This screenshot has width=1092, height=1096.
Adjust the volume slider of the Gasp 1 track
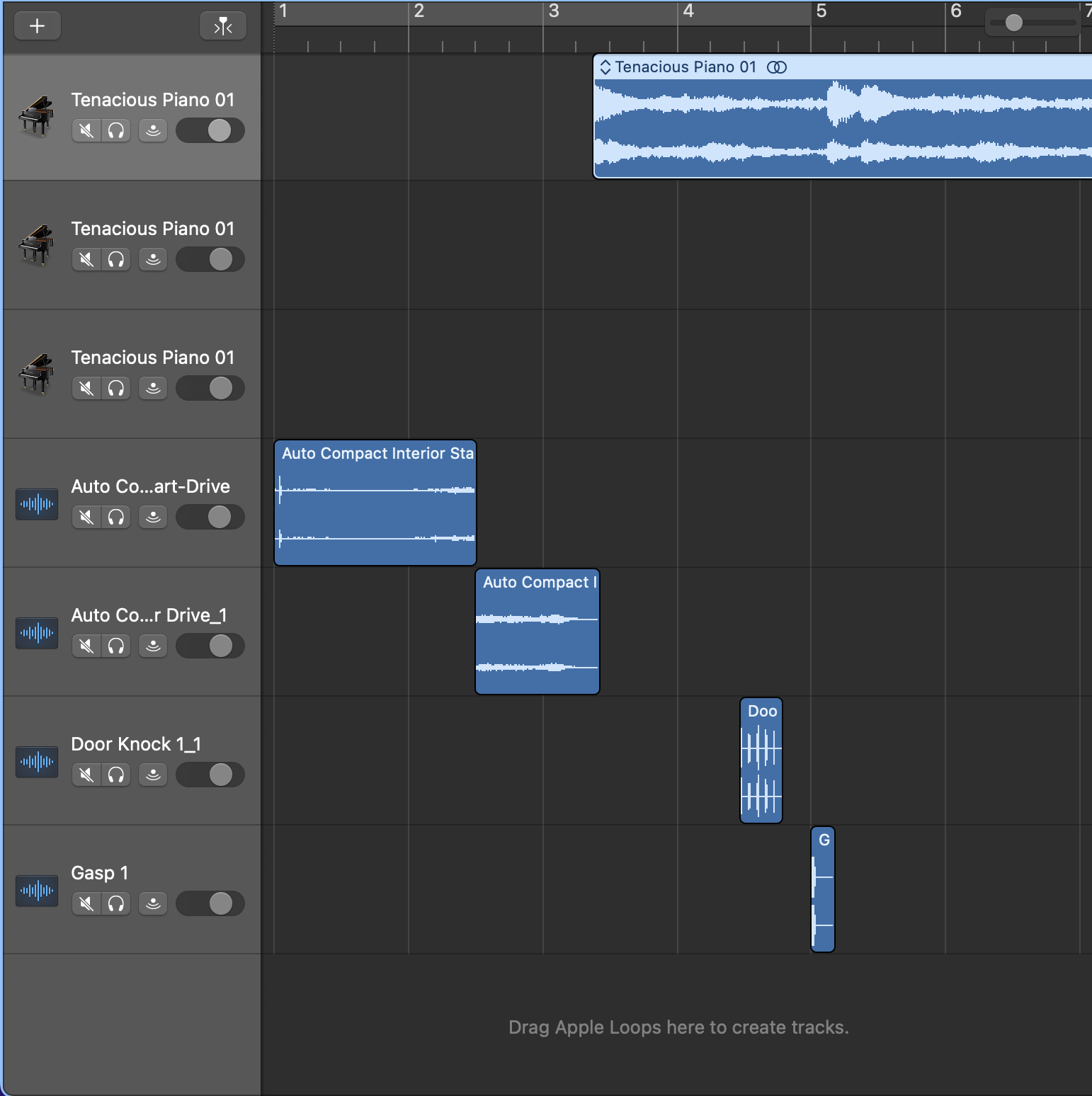tap(210, 904)
